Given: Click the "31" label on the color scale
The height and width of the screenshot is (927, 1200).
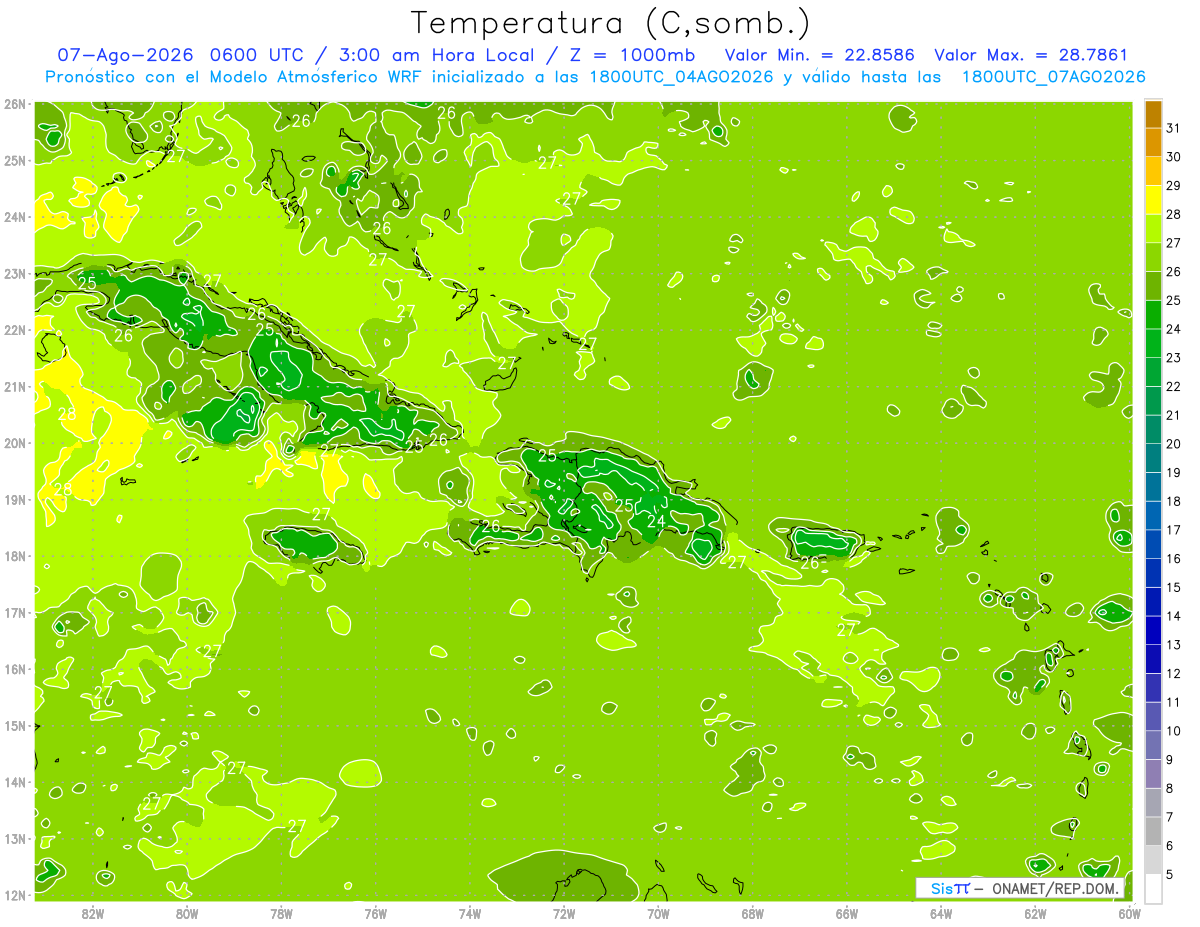Looking at the screenshot, I should [1174, 128].
